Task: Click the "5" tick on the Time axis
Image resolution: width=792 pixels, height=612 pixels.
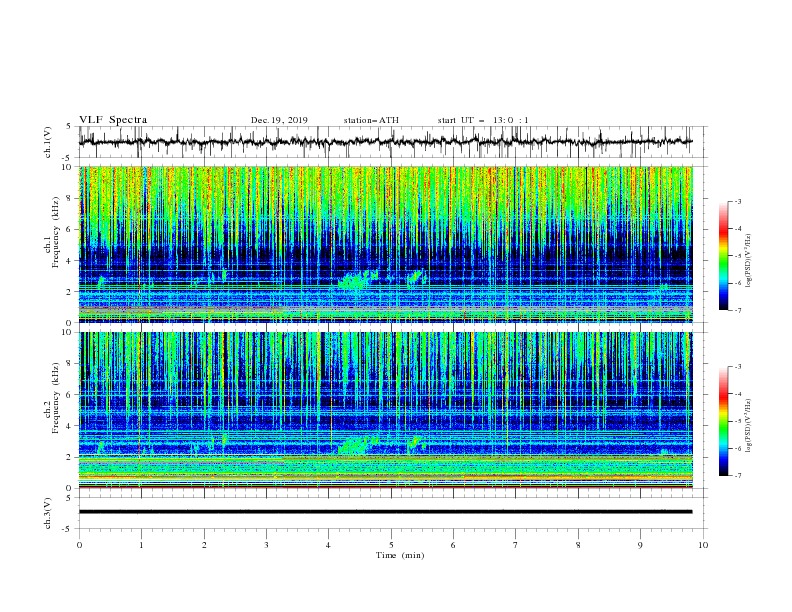Action: pyautogui.click(x=391, y=545)
